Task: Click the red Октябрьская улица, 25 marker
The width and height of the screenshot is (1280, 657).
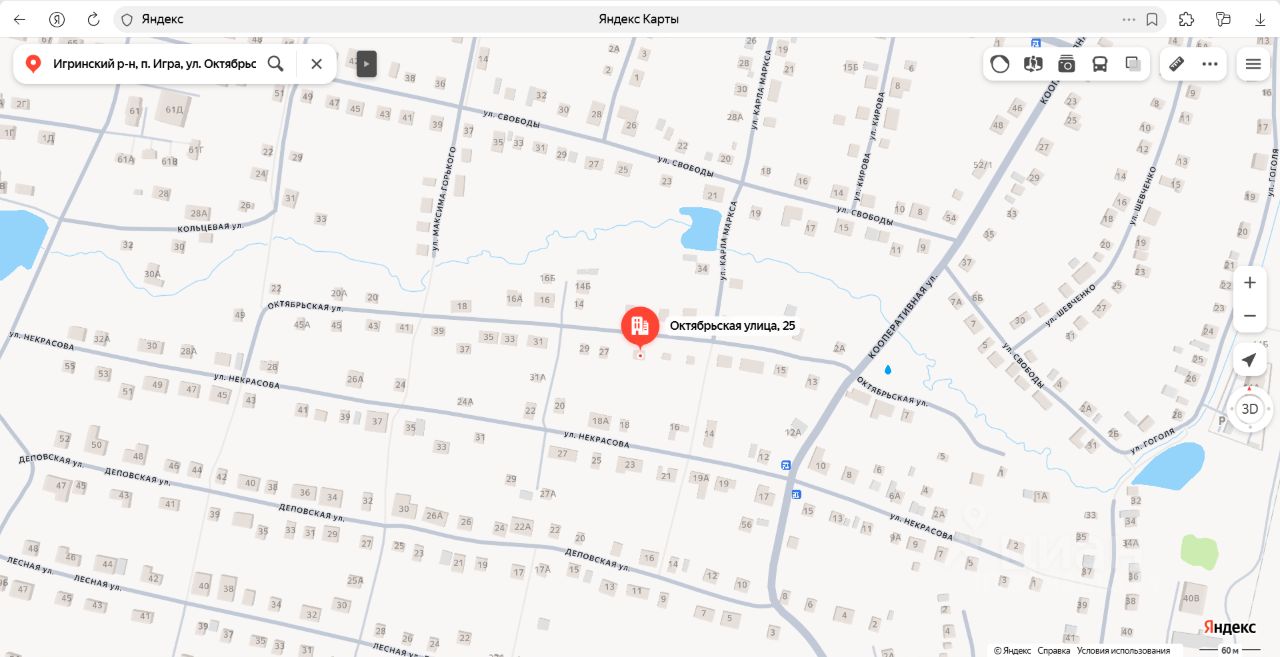Action: coord(640,327)
